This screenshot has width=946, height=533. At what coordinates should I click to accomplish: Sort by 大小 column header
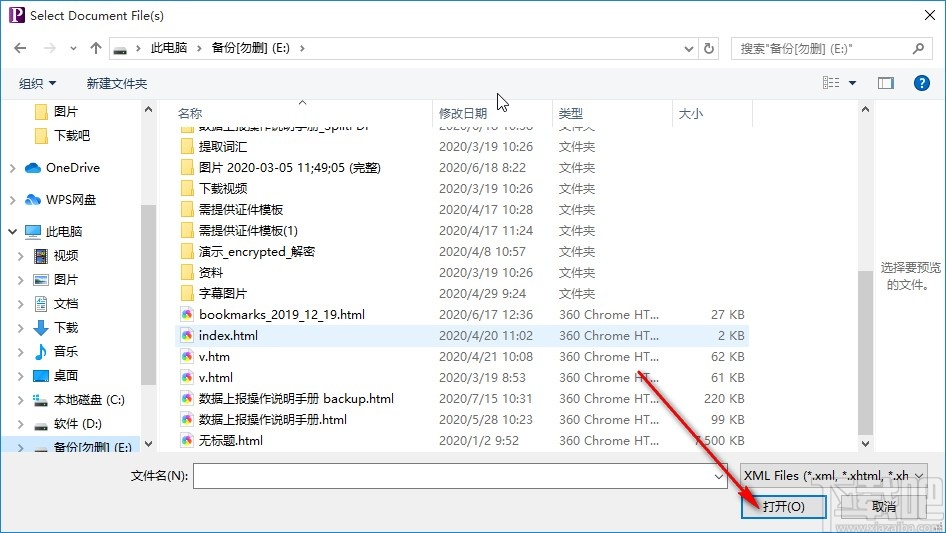(x=691, y=113)
